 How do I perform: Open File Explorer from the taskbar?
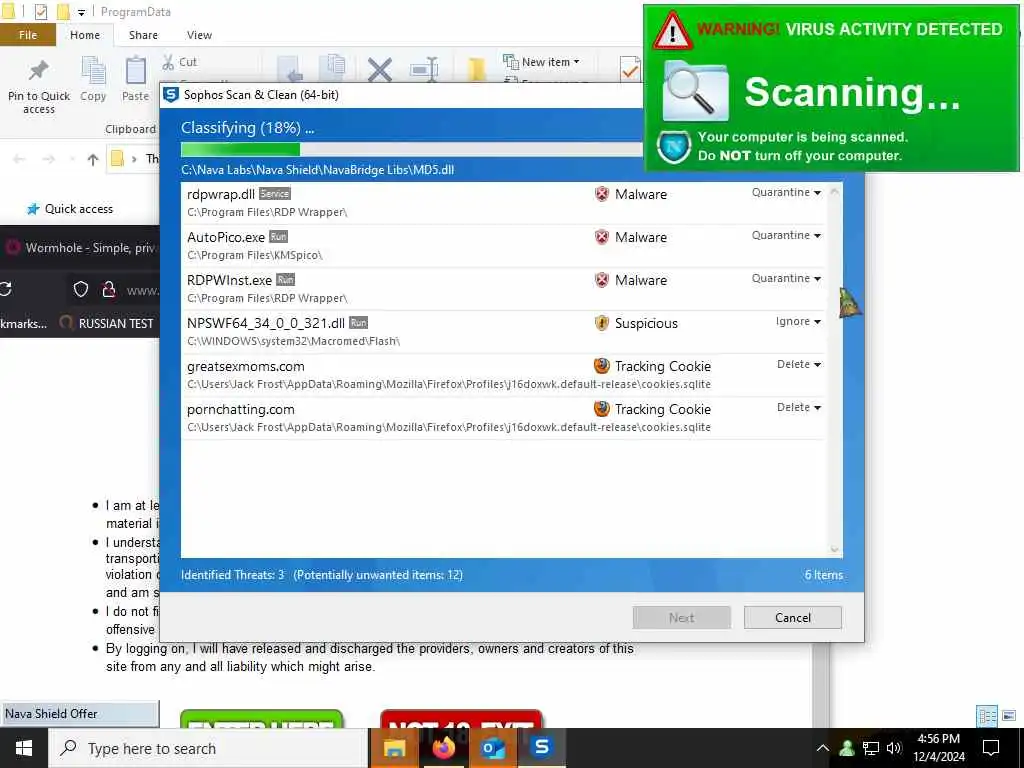[394, 748]
